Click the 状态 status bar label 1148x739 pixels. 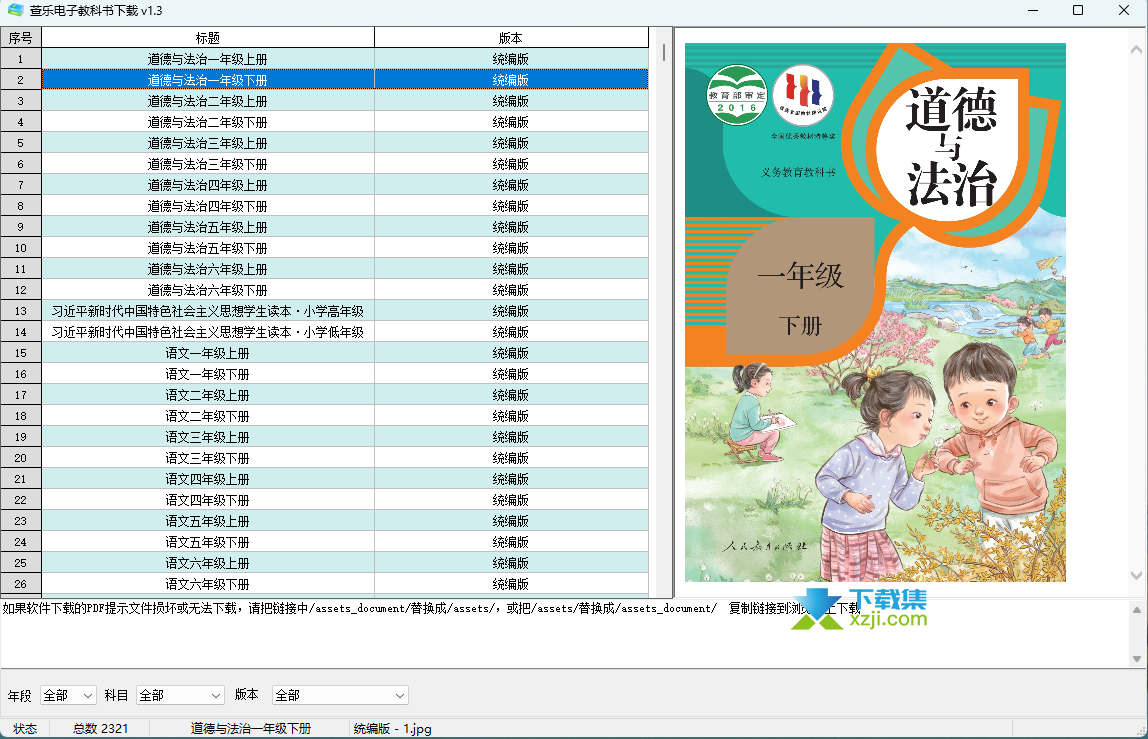click(x=25, y=729)
